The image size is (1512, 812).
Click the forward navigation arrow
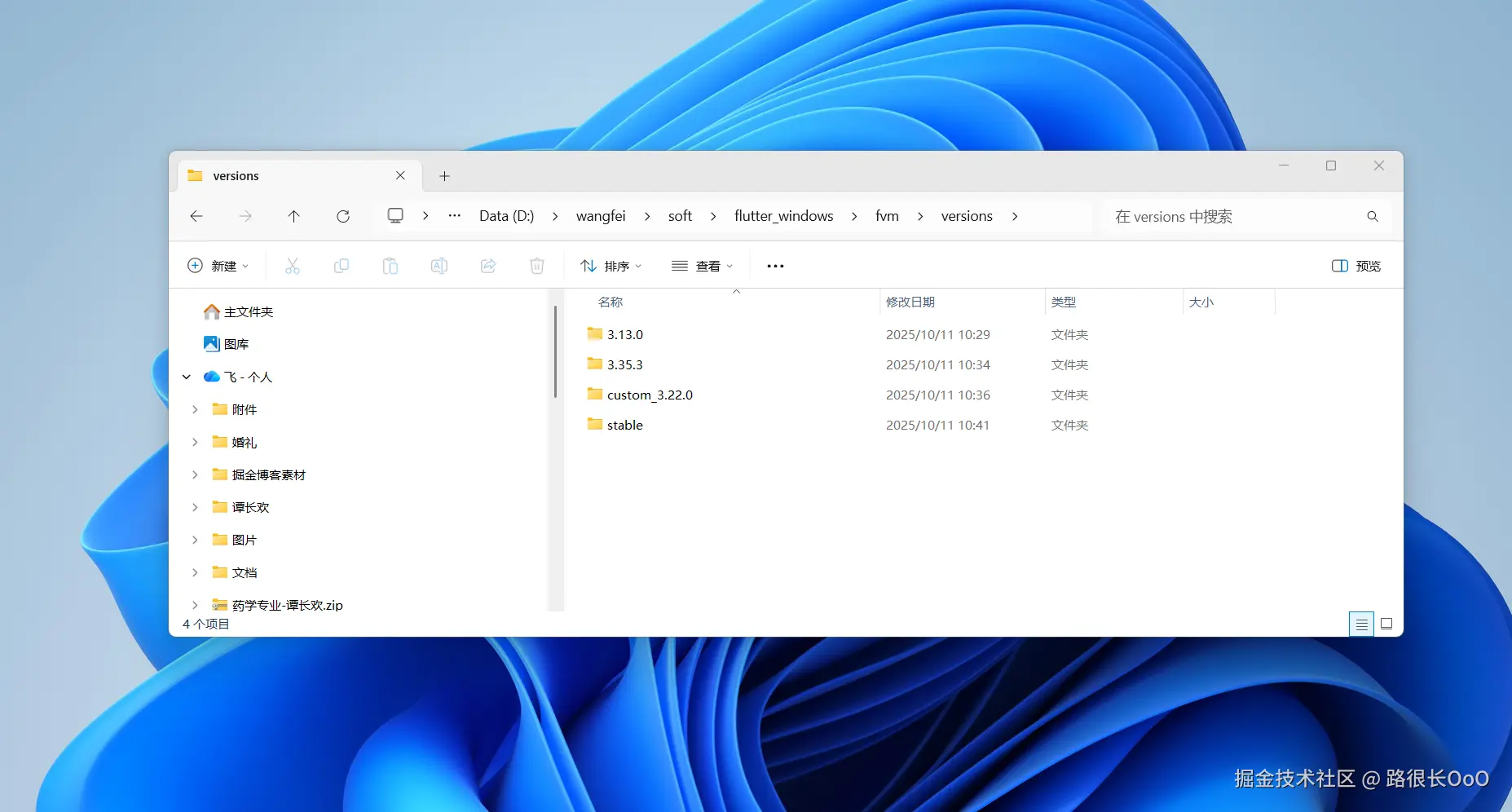(x=245, y=216)
